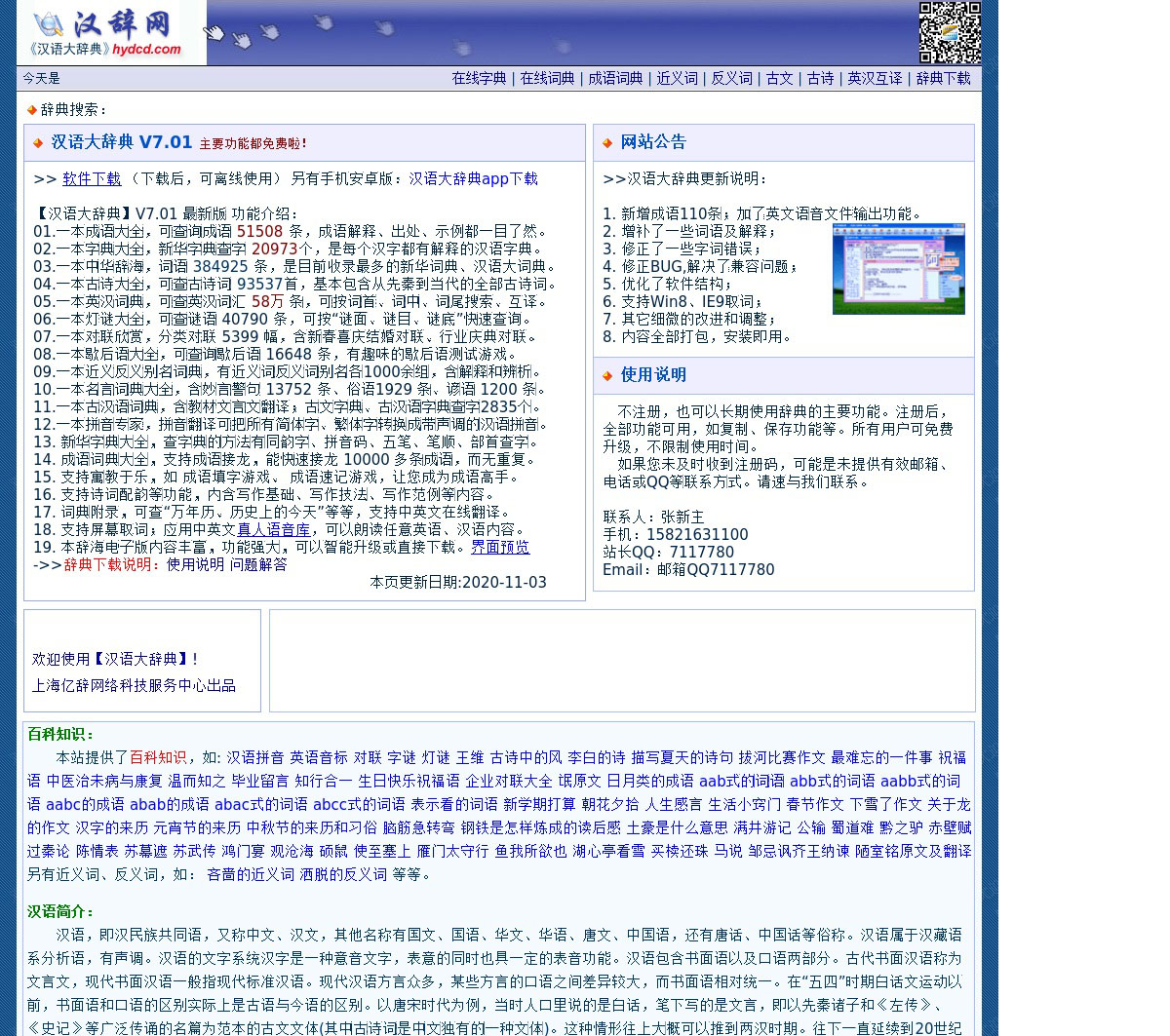The width and height of the screenshot is (1170, 1036).
Task: Open the 使用说明 link after 辞典下载说明
Action: pyautogui.click(x=195, y=565)
